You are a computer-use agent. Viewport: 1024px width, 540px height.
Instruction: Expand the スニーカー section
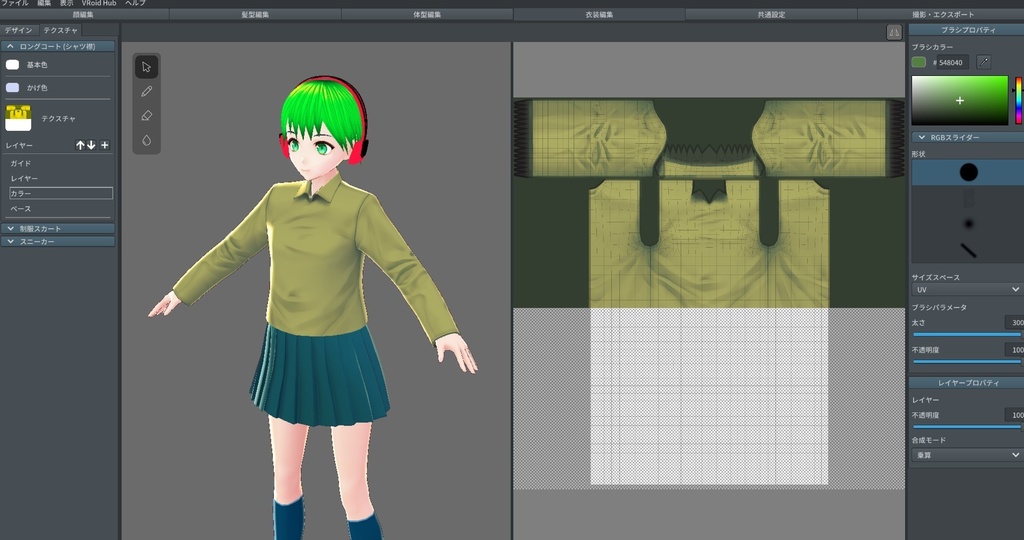[x=58, y=242]
